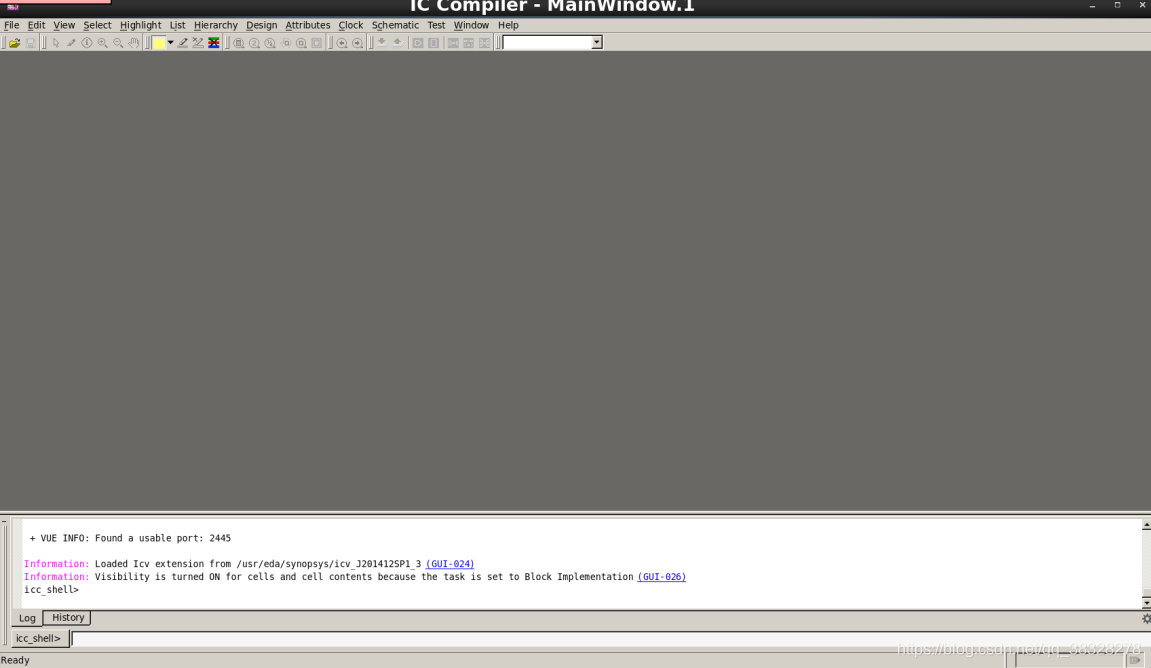This screenshot has width=1151, height=668.
Task: Click the logic gate schematic icon
Action: (418, 43)
